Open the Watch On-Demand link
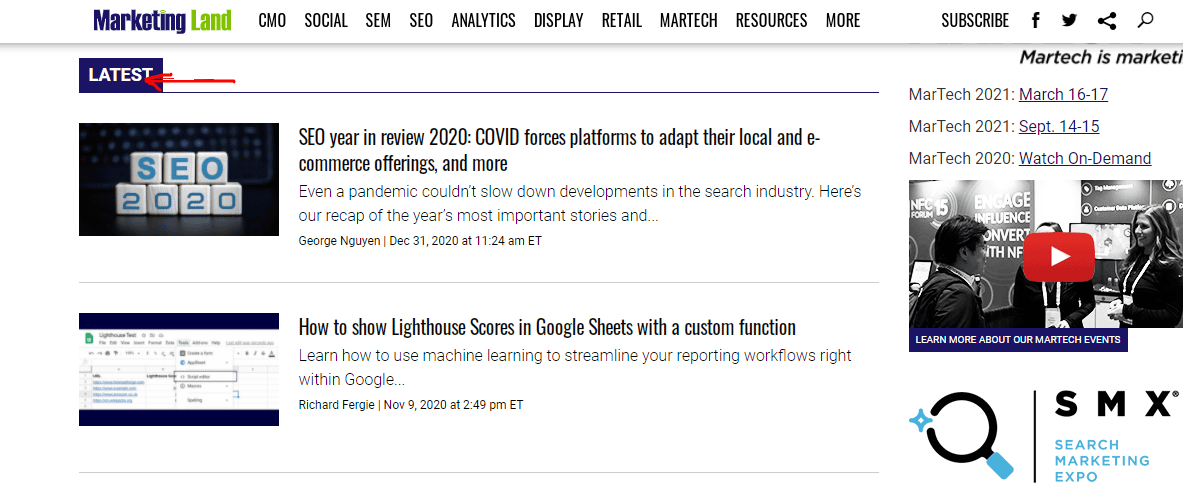1183x486 pixels. click(1085, 158)
